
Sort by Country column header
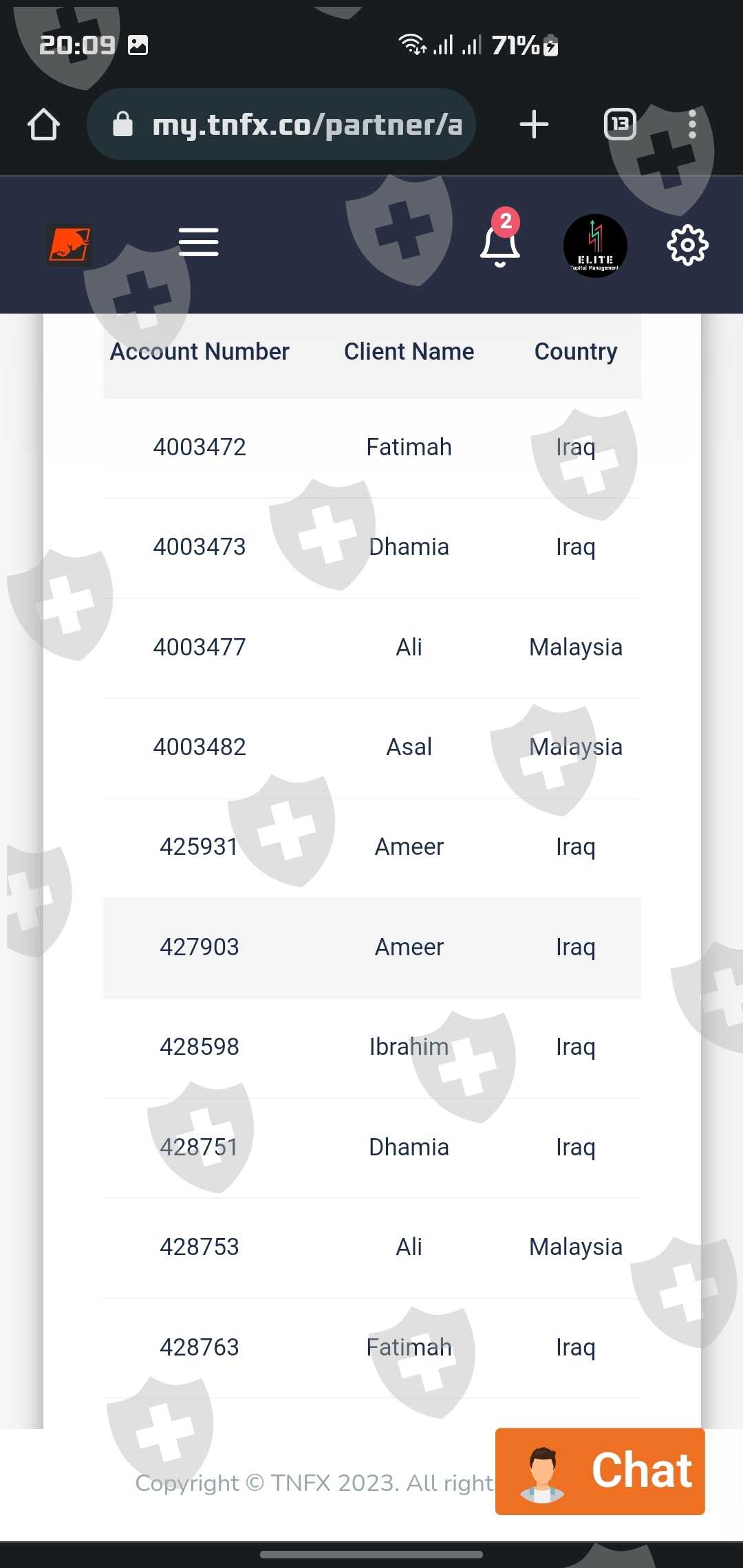tap(576, 351)
